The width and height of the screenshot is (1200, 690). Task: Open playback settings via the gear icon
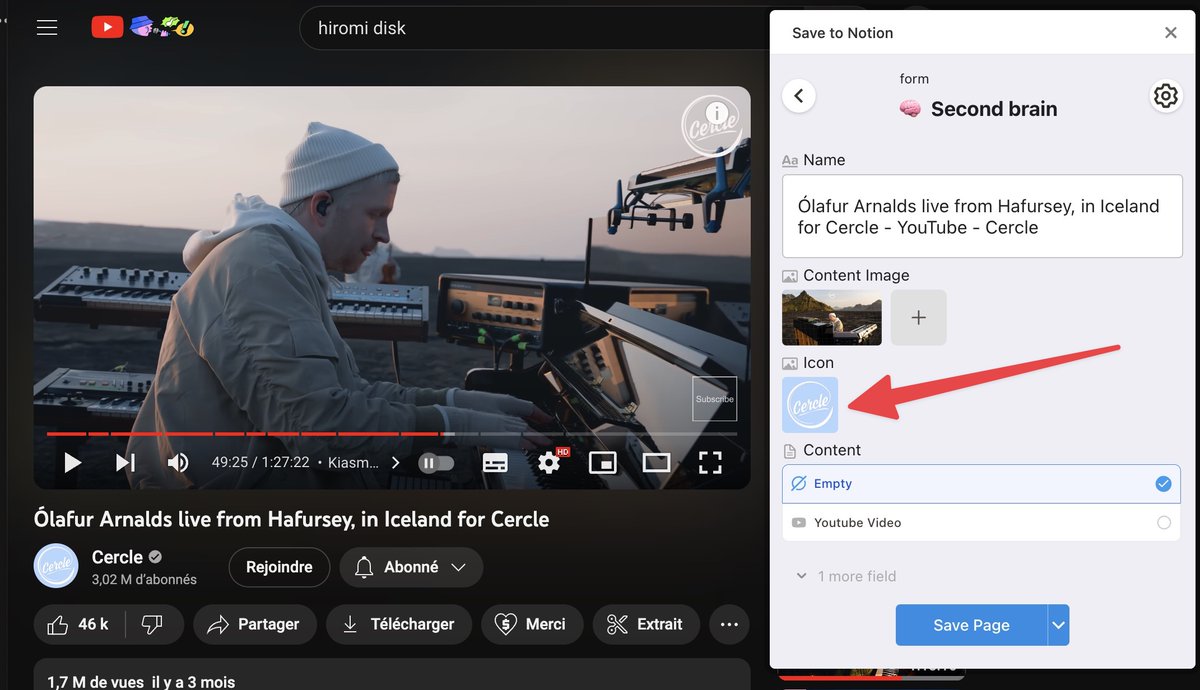tap(547, 462)
